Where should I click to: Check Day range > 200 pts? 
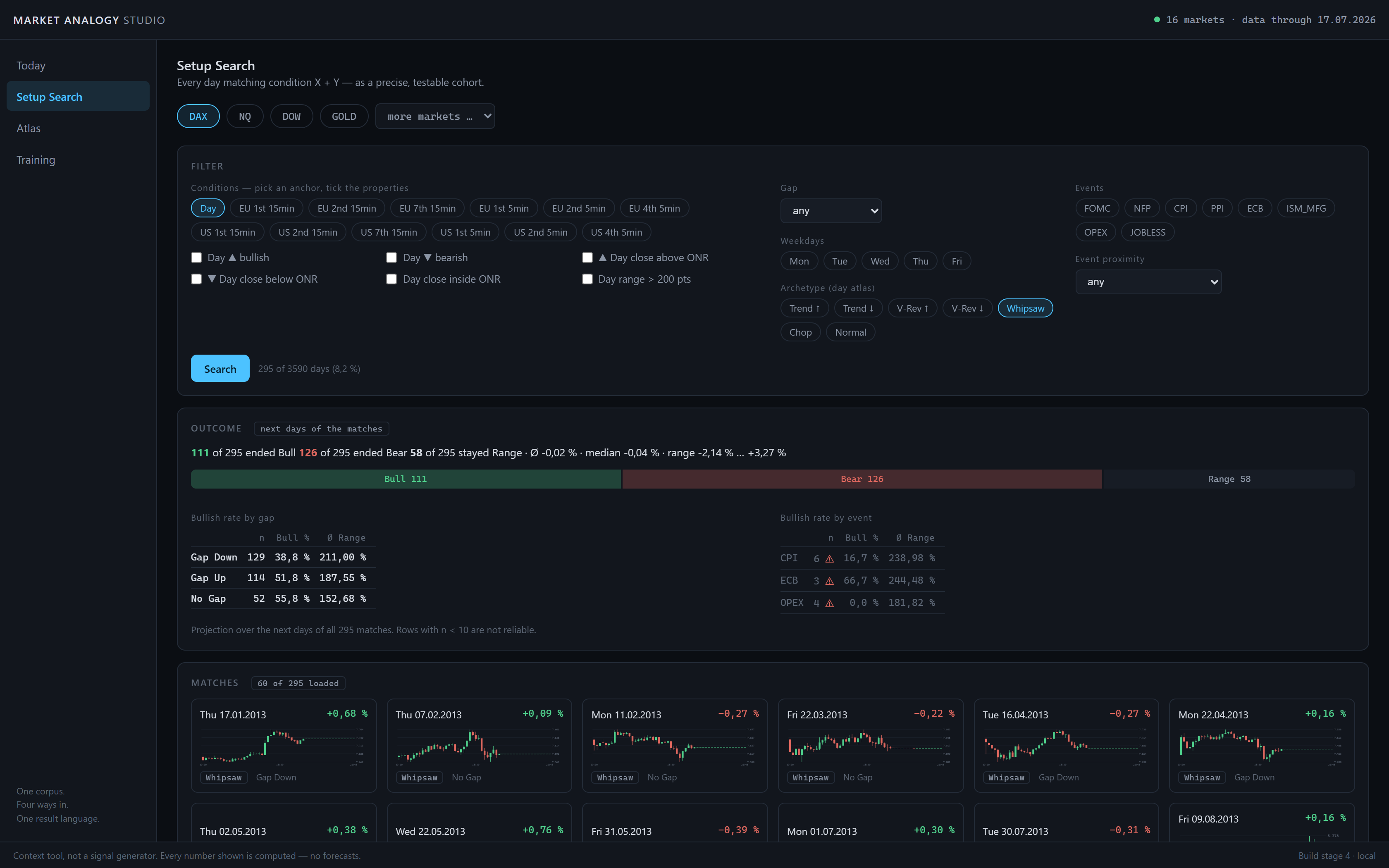tap(587, 279)
